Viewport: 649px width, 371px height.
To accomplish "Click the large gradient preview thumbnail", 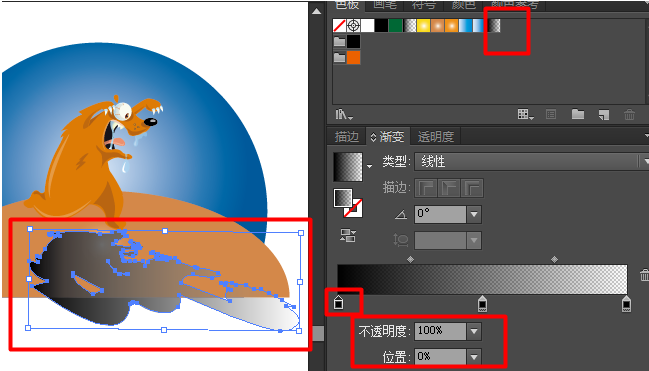I will pos(348,167).
